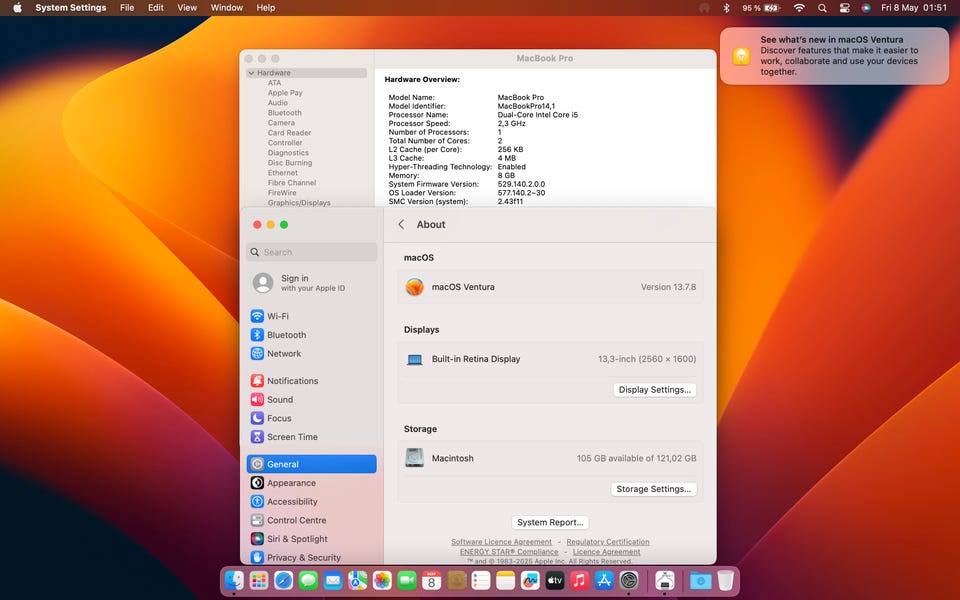
Task: Open the Trash in the Dock
Action: pyautogui.click(x=726, y=580)
